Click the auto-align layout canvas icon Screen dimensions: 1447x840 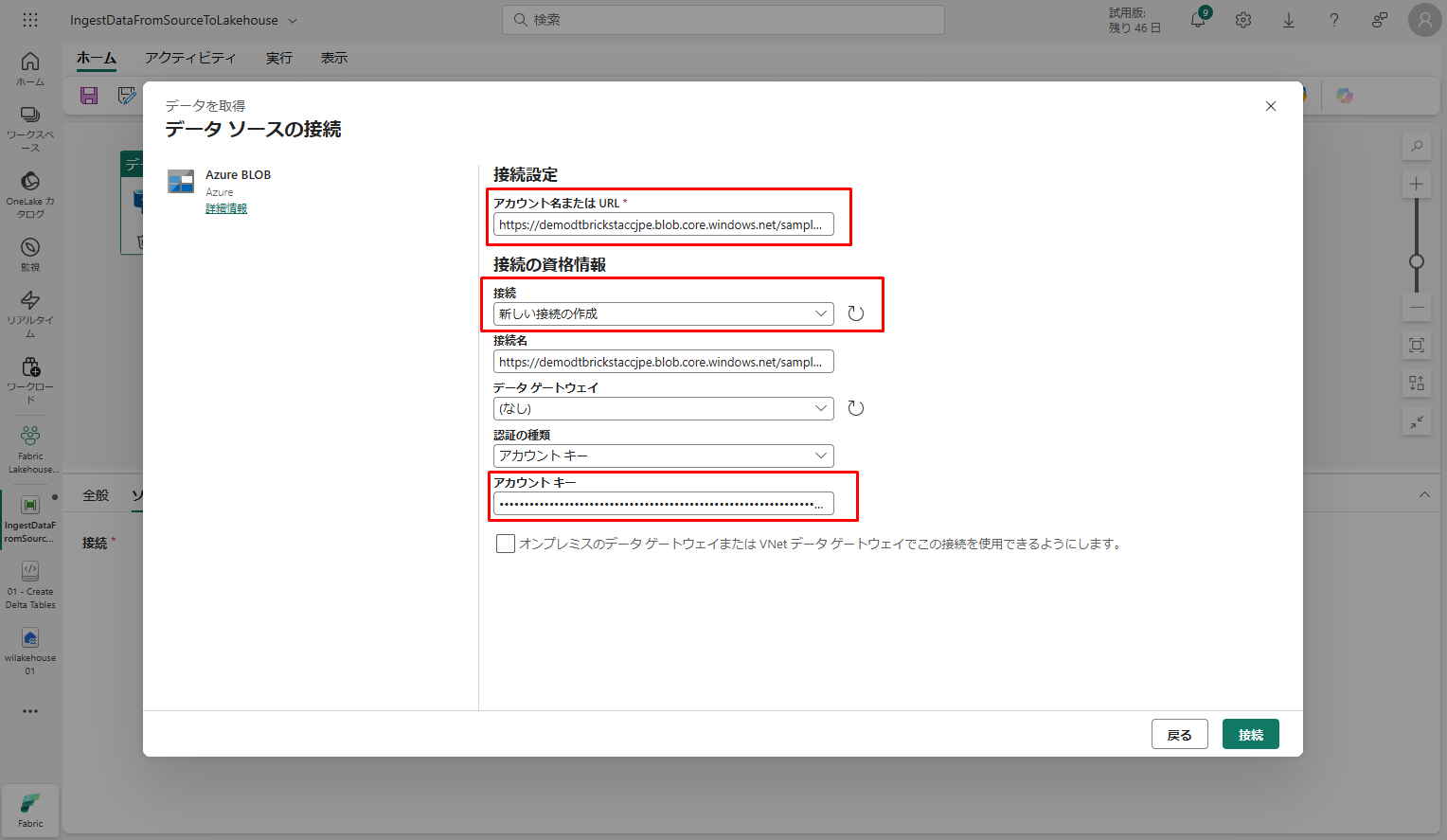pos(1417,384)
